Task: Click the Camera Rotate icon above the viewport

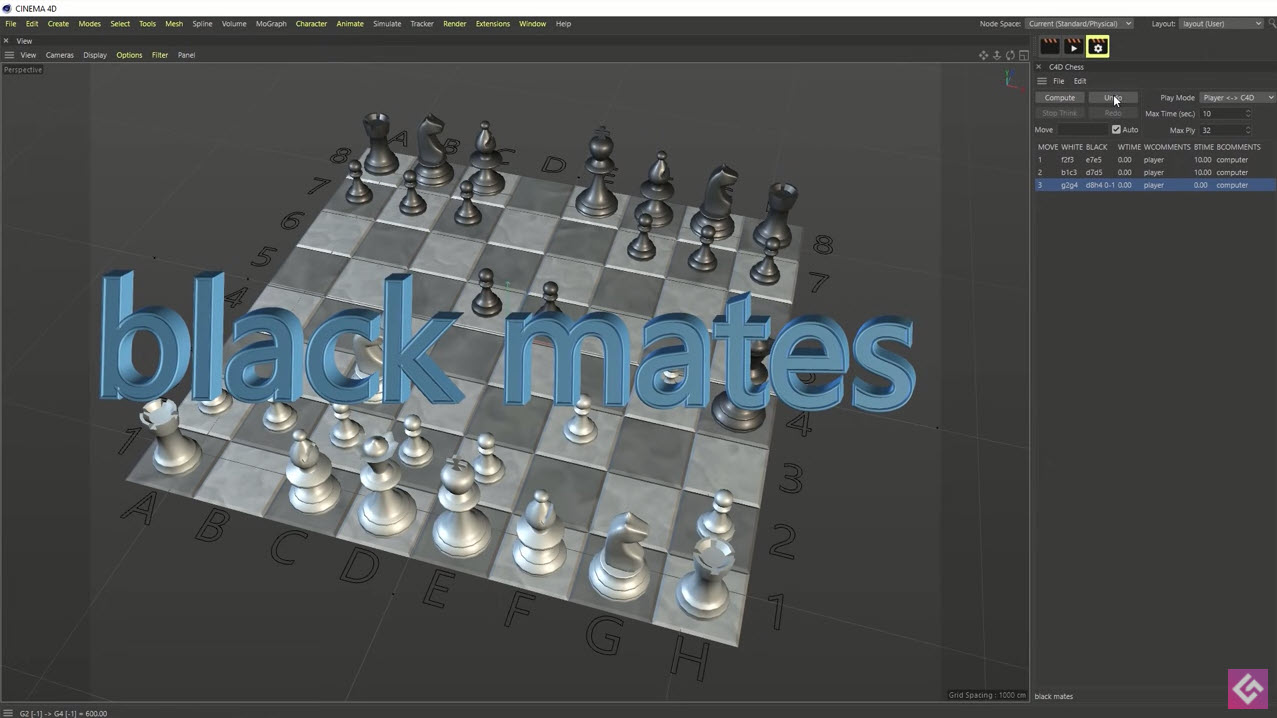Action: pos(1010,55)
